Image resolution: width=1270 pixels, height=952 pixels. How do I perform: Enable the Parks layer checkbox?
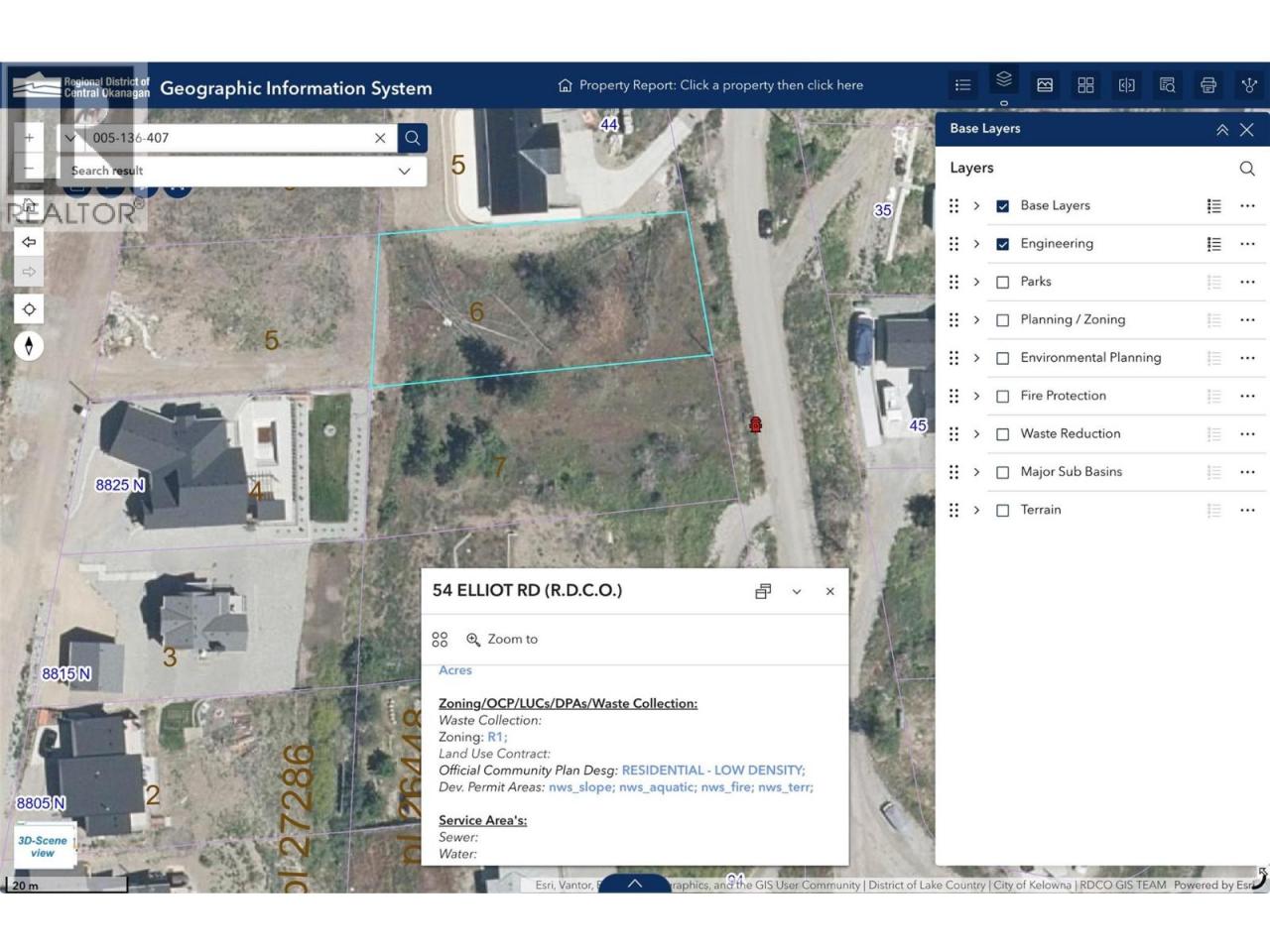pos(1002,283)
